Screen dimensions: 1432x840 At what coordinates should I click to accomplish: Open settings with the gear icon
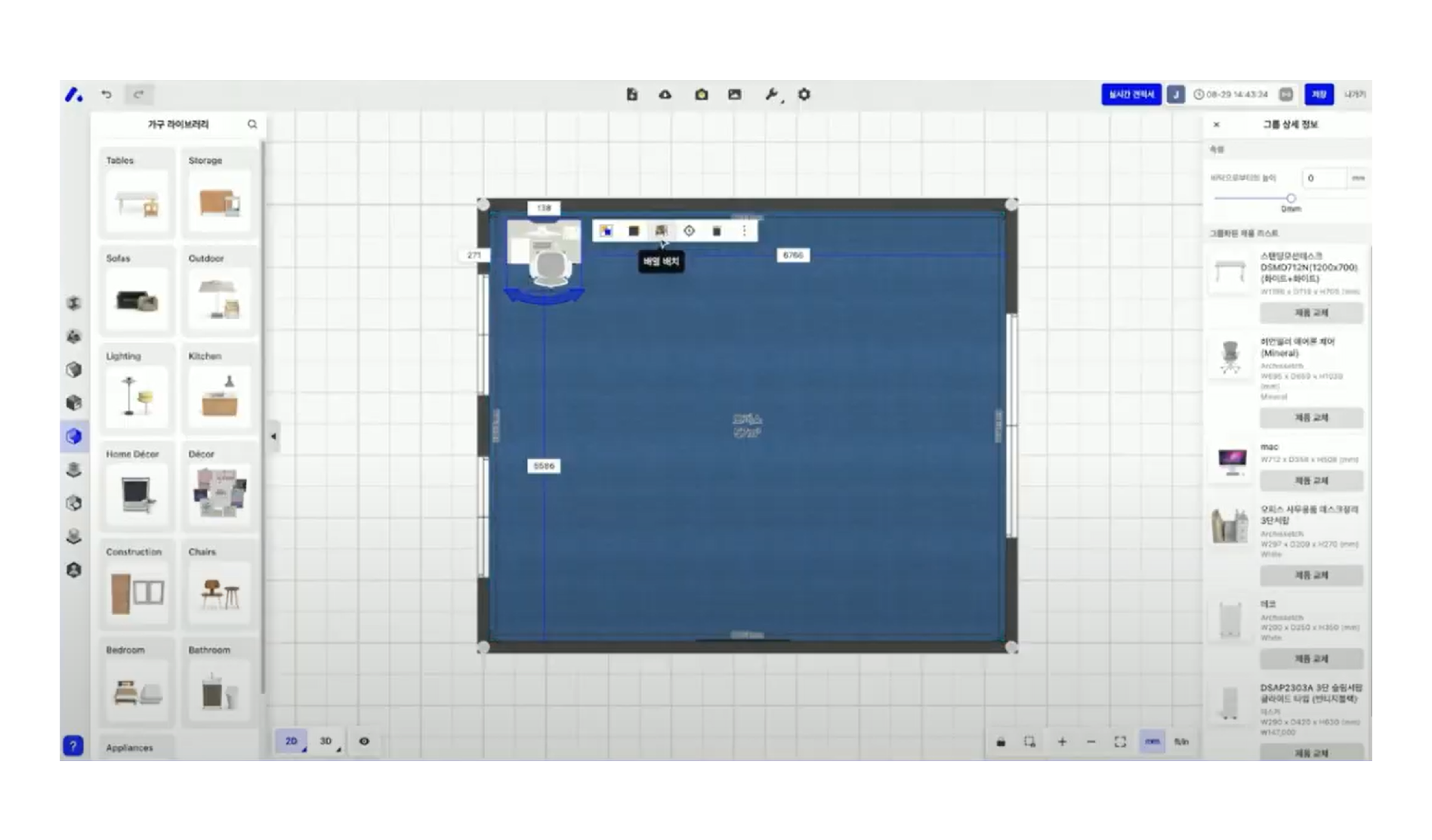click(804, 94)
